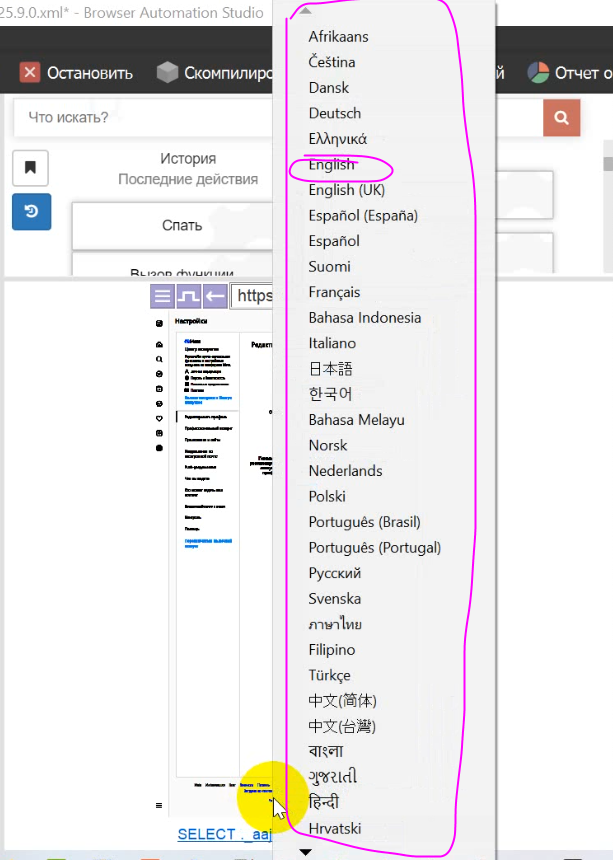Click the bookmark icon in left panel
This screenshot has height=860, width=613.
pyautogui.click(x=30, y=168)
